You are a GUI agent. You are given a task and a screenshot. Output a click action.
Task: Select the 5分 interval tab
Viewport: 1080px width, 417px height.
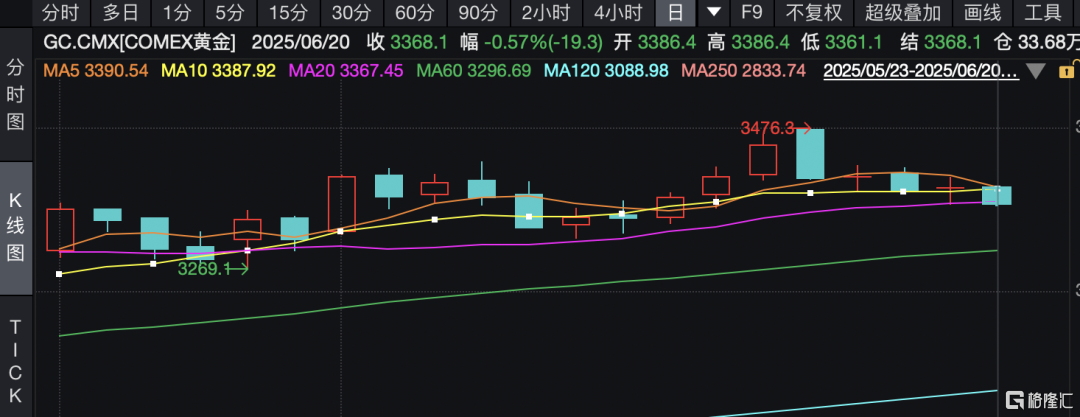pyautogui.click(x=229, y=12)
